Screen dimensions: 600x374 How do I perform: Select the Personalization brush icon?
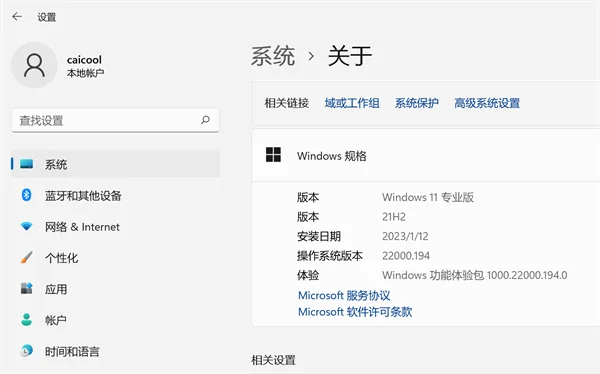pyautogui.click(x=26, y=257)
